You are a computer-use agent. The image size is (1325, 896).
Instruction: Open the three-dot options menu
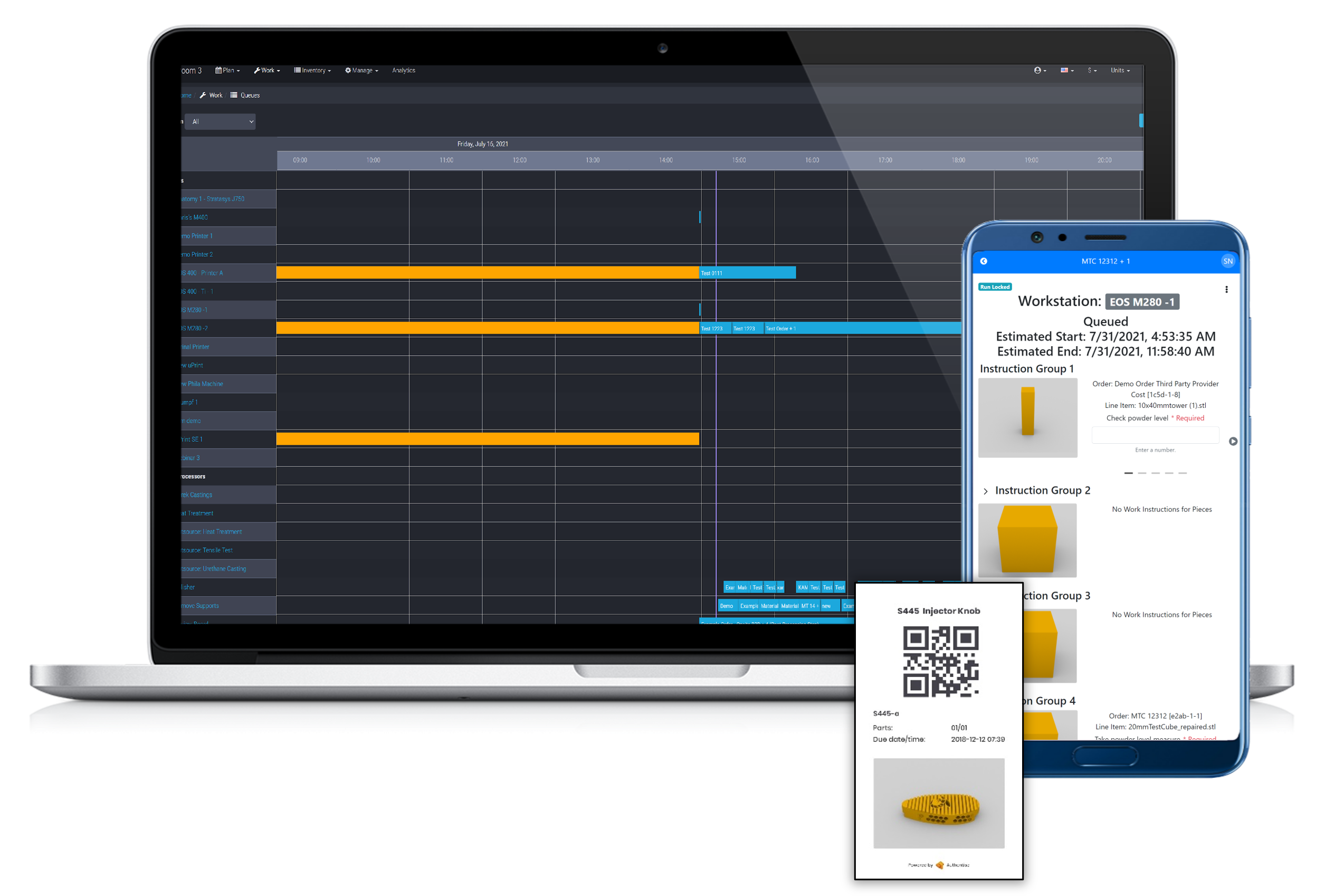(x=1226, y=290)
